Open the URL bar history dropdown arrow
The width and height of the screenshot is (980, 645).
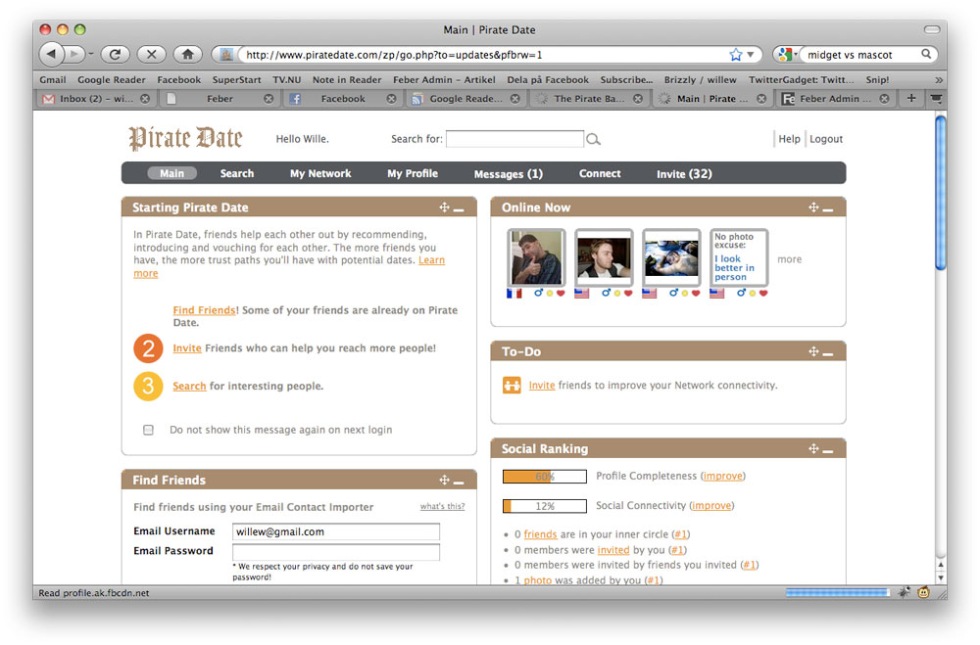(x=751, y=55)
